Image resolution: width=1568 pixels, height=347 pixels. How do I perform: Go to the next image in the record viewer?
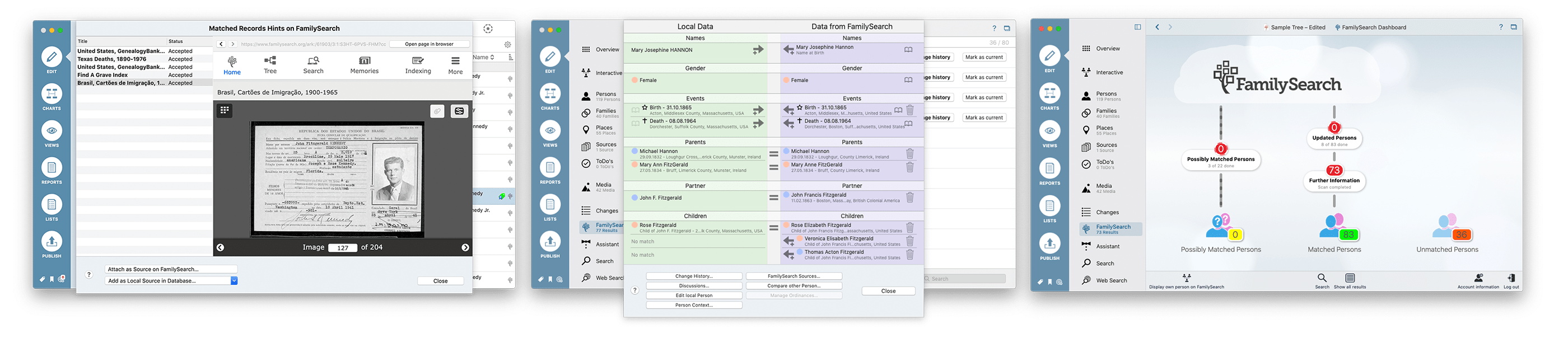pyautogui.click(x=465, y=247)
